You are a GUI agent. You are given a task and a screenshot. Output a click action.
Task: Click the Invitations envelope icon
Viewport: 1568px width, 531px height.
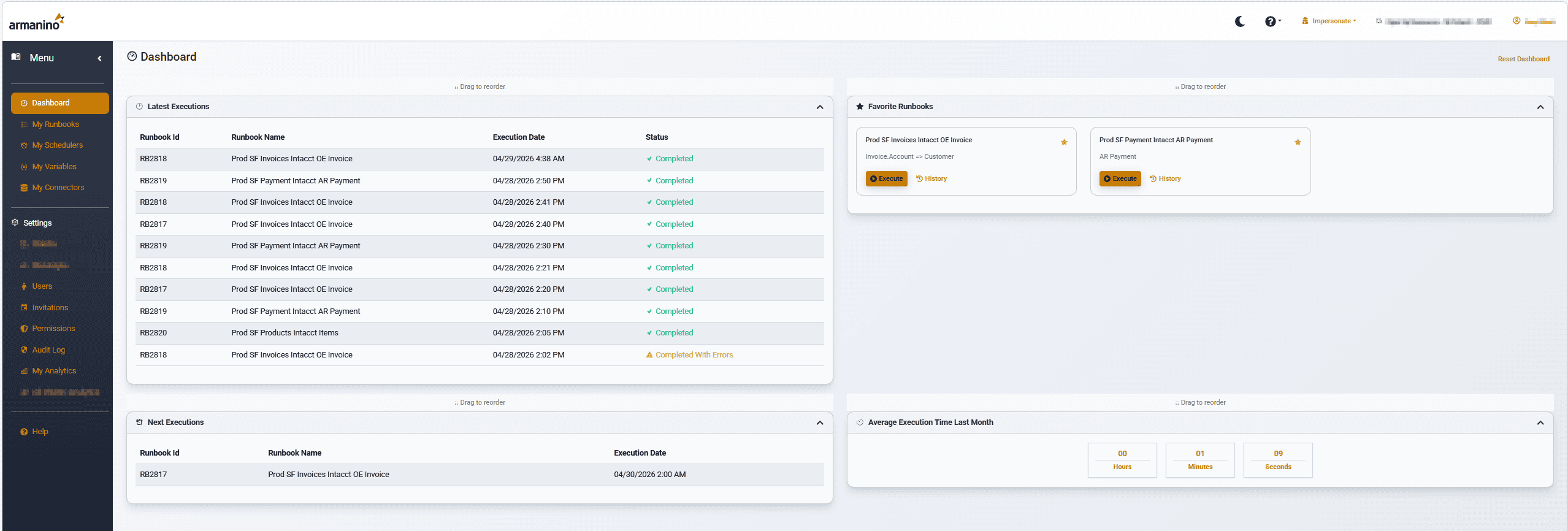point(24,308)
